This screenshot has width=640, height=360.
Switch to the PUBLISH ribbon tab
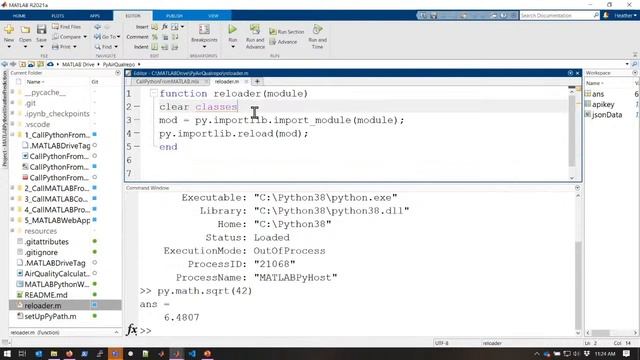174,16
